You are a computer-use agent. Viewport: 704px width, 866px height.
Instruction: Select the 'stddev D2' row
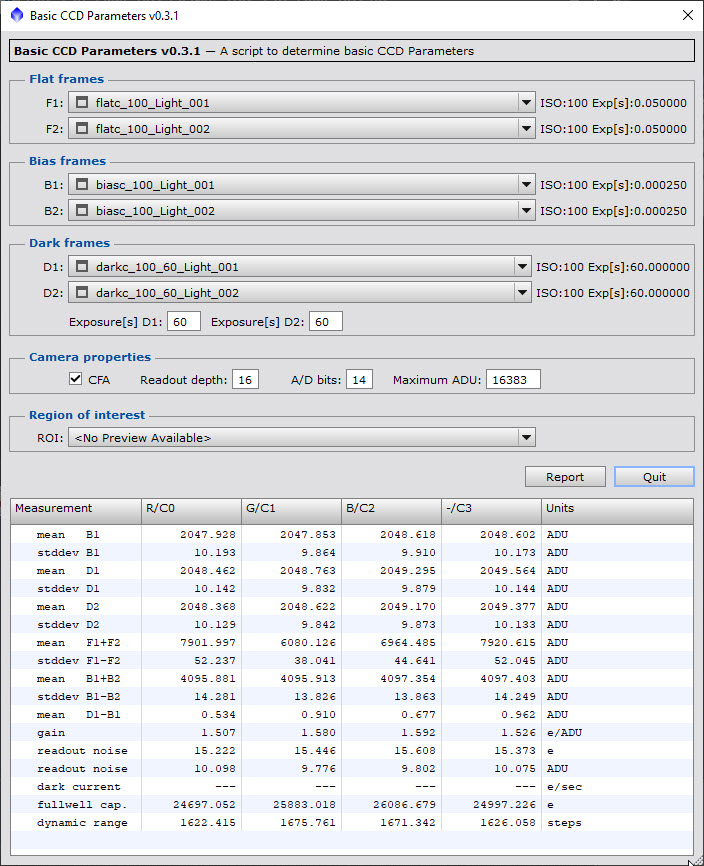coord(352,624)
